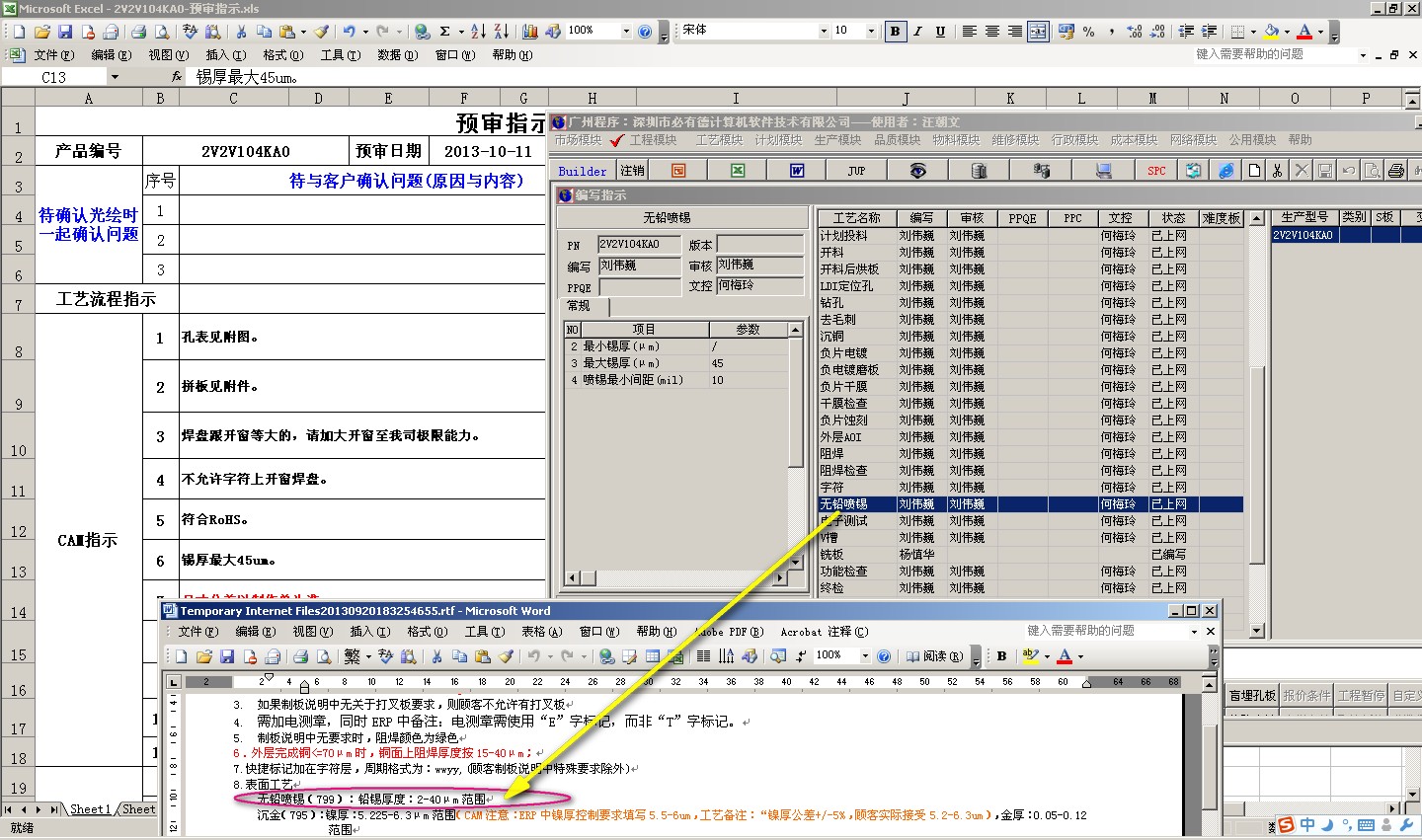Open the 工程模块 menu in ERP window
The width and height of the screenshot is (1422, 840).
[x=654, y=140]
